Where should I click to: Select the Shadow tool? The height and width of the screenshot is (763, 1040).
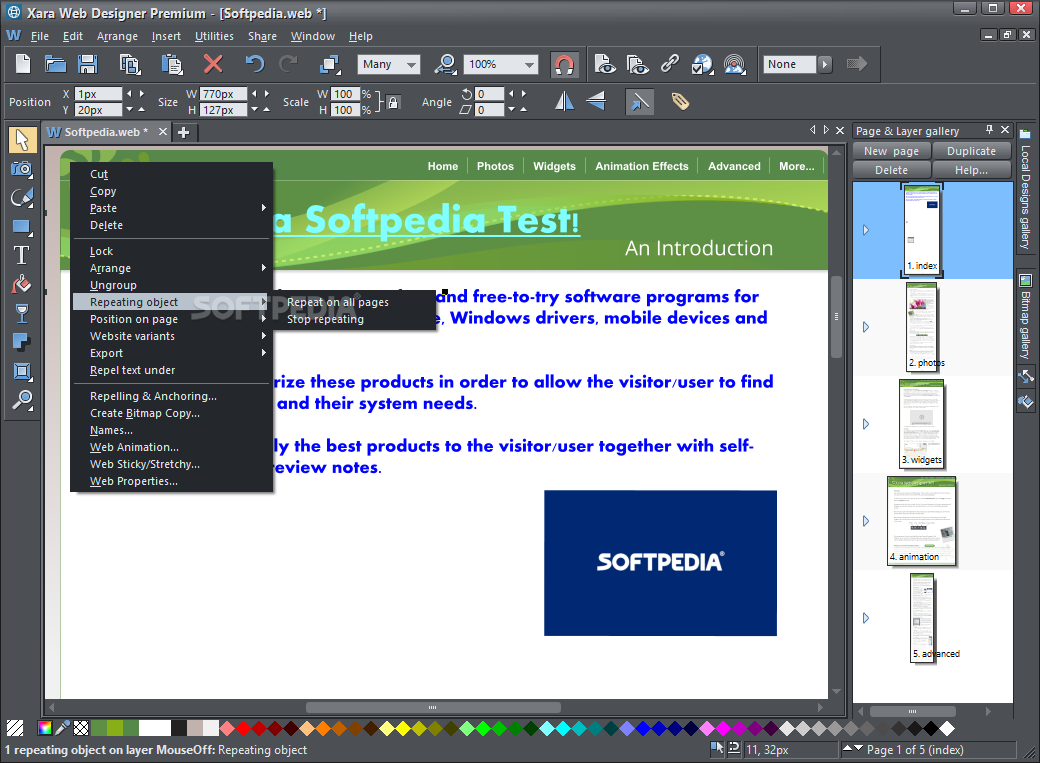point(22,342)
